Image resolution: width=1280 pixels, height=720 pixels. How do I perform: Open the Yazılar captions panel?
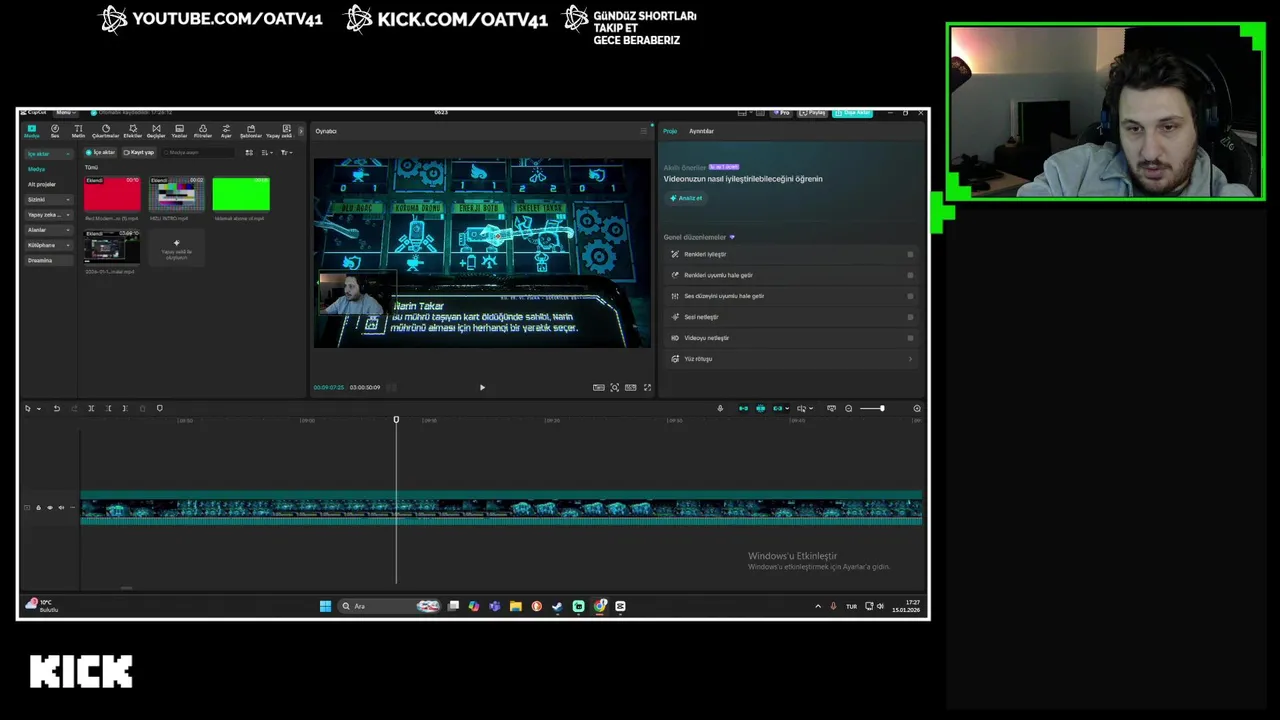click(x=179, y=131)
